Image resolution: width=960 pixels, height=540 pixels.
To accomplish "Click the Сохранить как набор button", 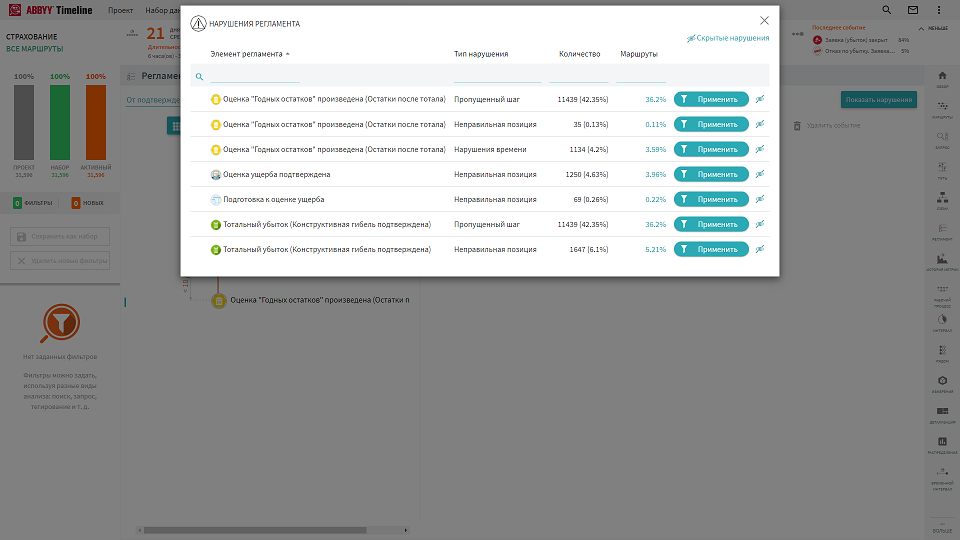I will click(x=60, y=236).
